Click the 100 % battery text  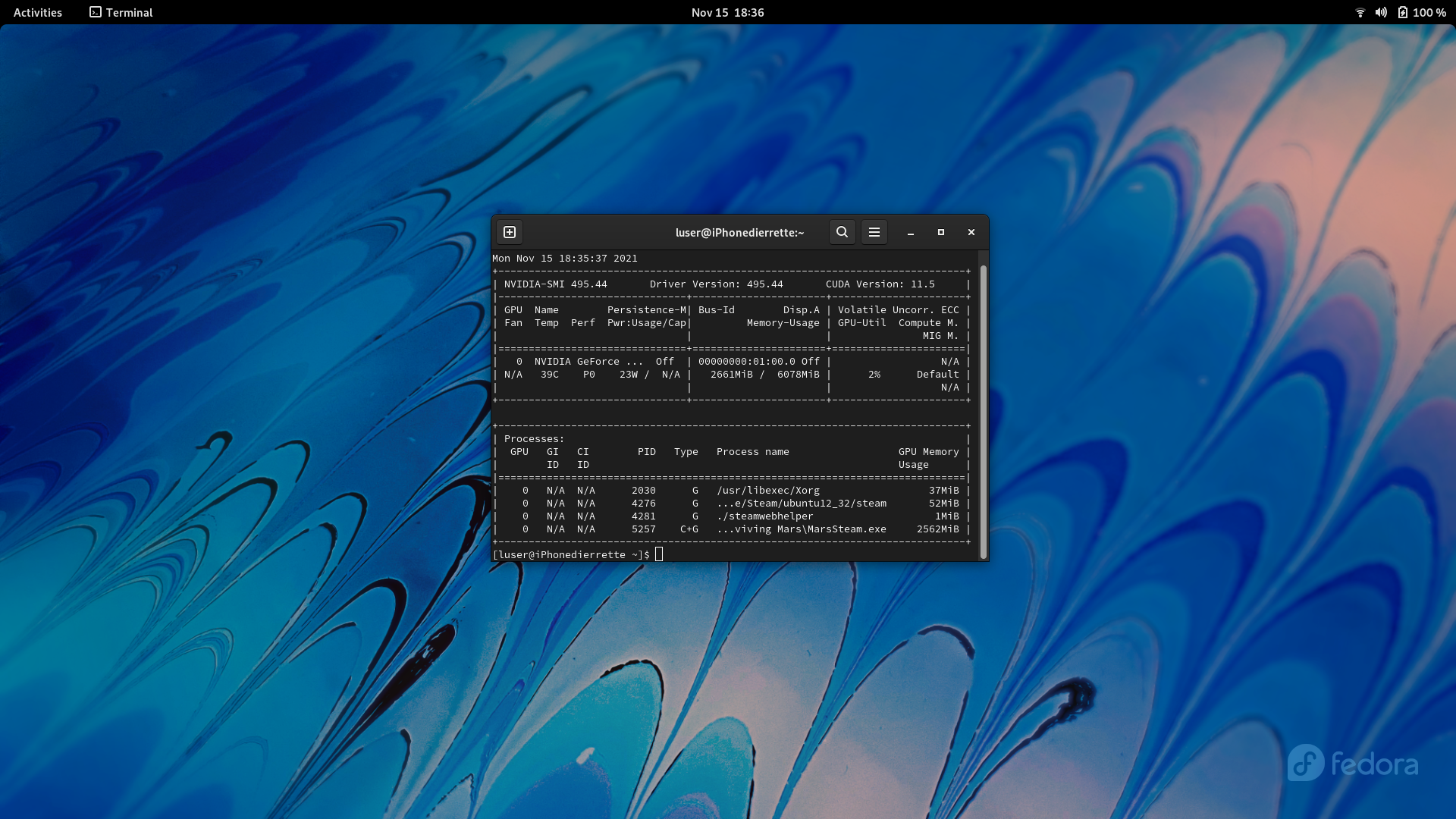click(x=1429, y=12)
